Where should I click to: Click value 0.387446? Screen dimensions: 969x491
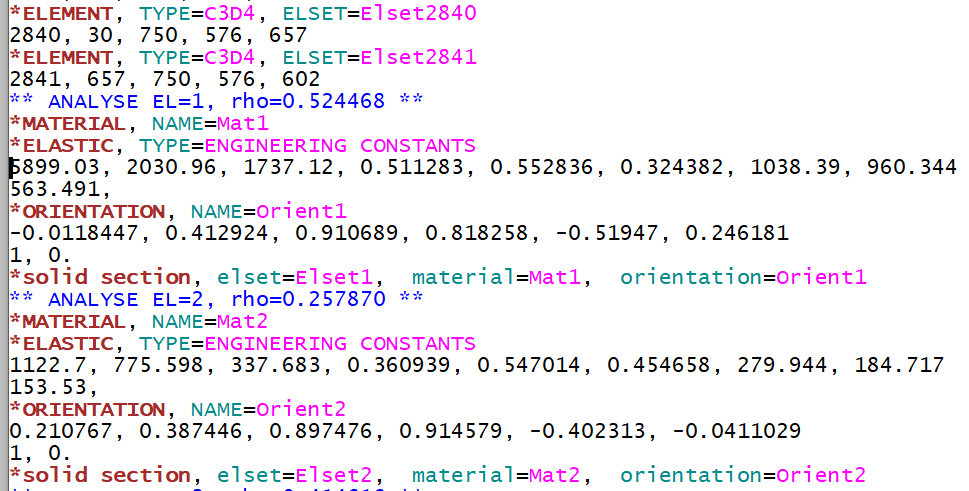pyautogui.click(x=190, y=431)
